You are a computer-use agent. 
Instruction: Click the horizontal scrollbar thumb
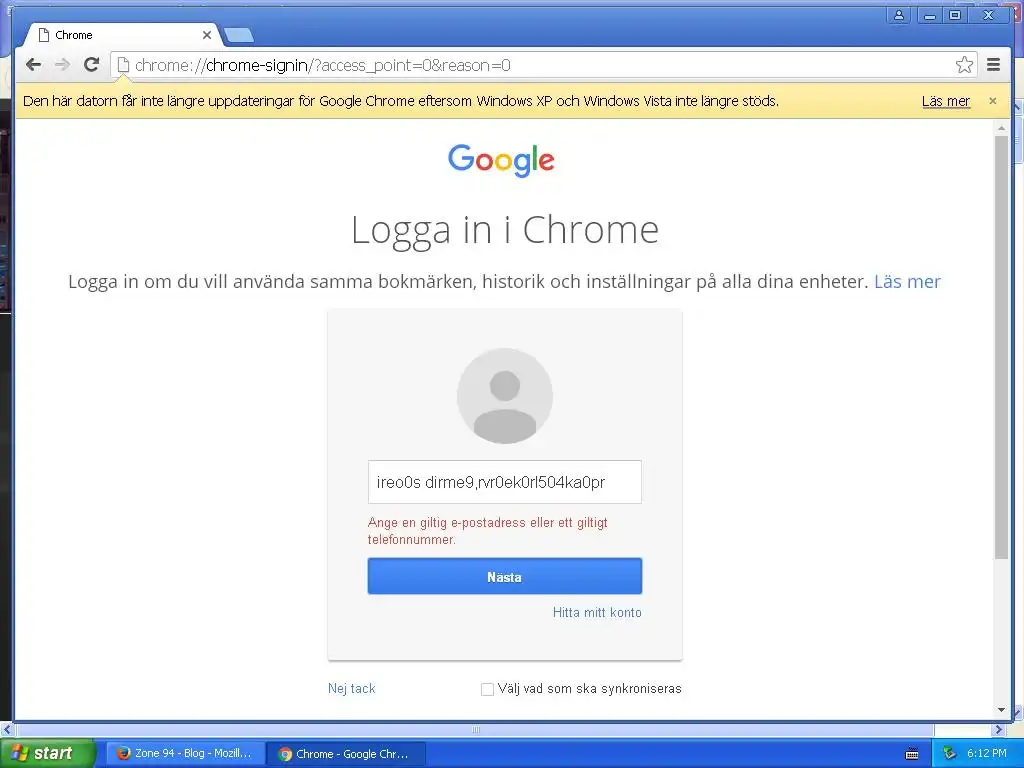[475, 729]
